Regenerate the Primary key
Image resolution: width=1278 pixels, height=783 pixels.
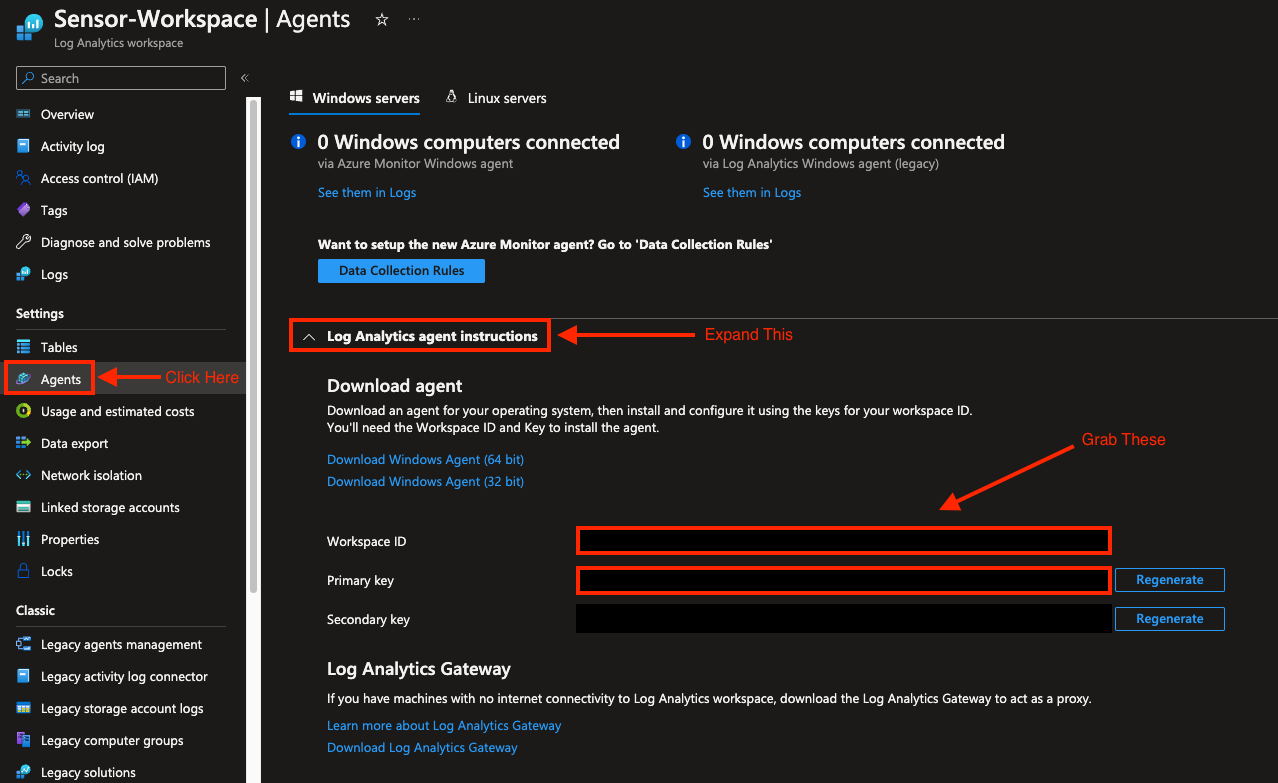[x=1169, y=580]
